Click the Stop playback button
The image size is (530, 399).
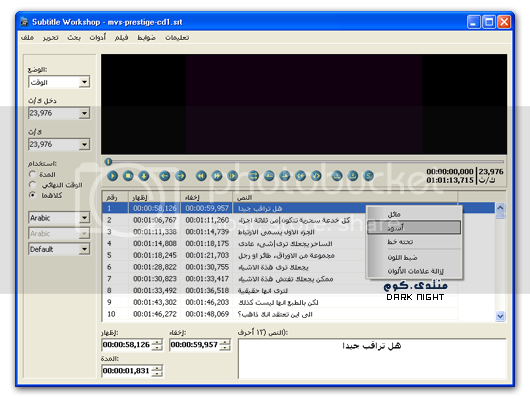(128, 176)
